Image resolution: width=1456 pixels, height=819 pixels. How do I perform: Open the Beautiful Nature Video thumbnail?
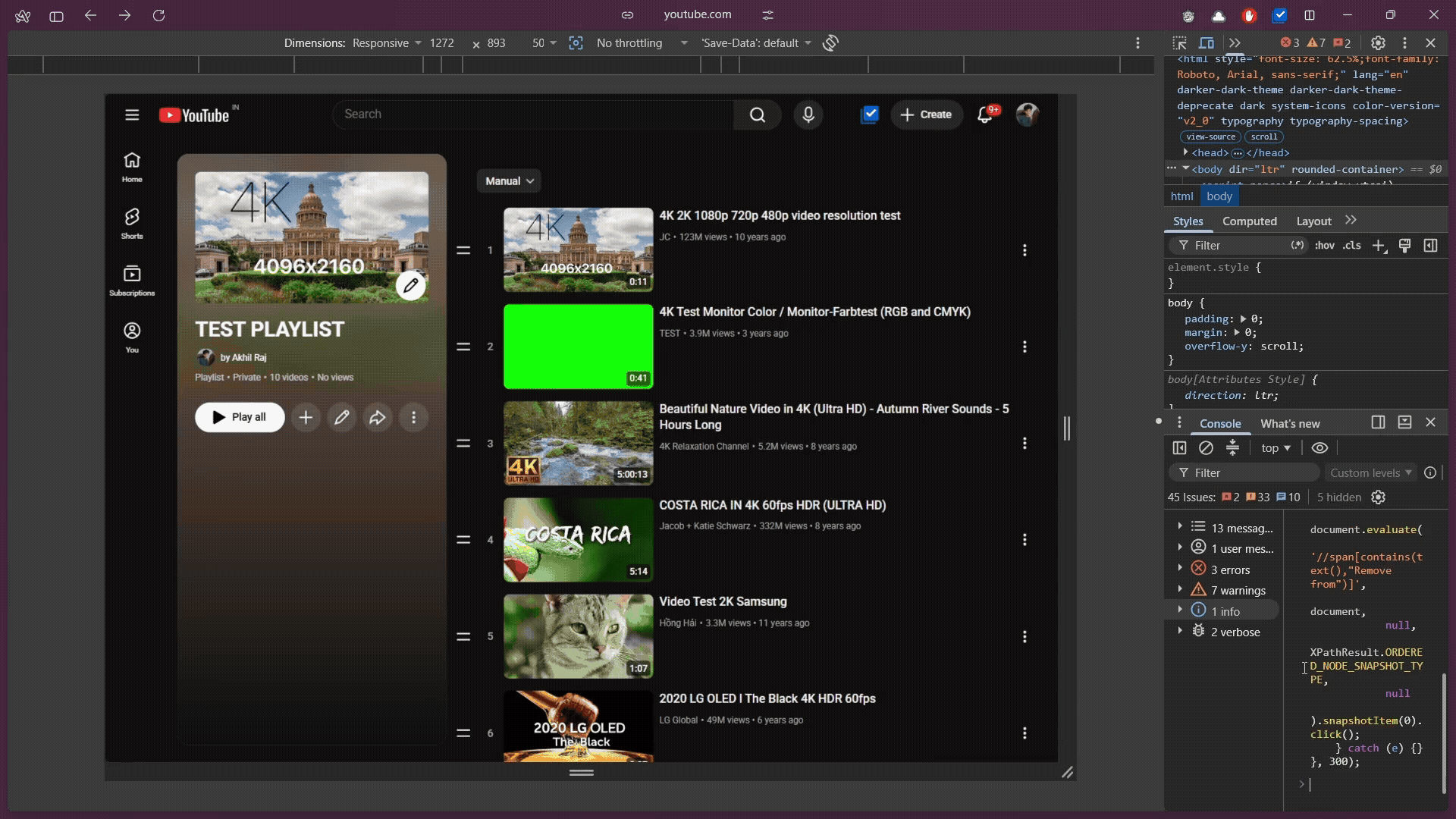click(578, 443)
